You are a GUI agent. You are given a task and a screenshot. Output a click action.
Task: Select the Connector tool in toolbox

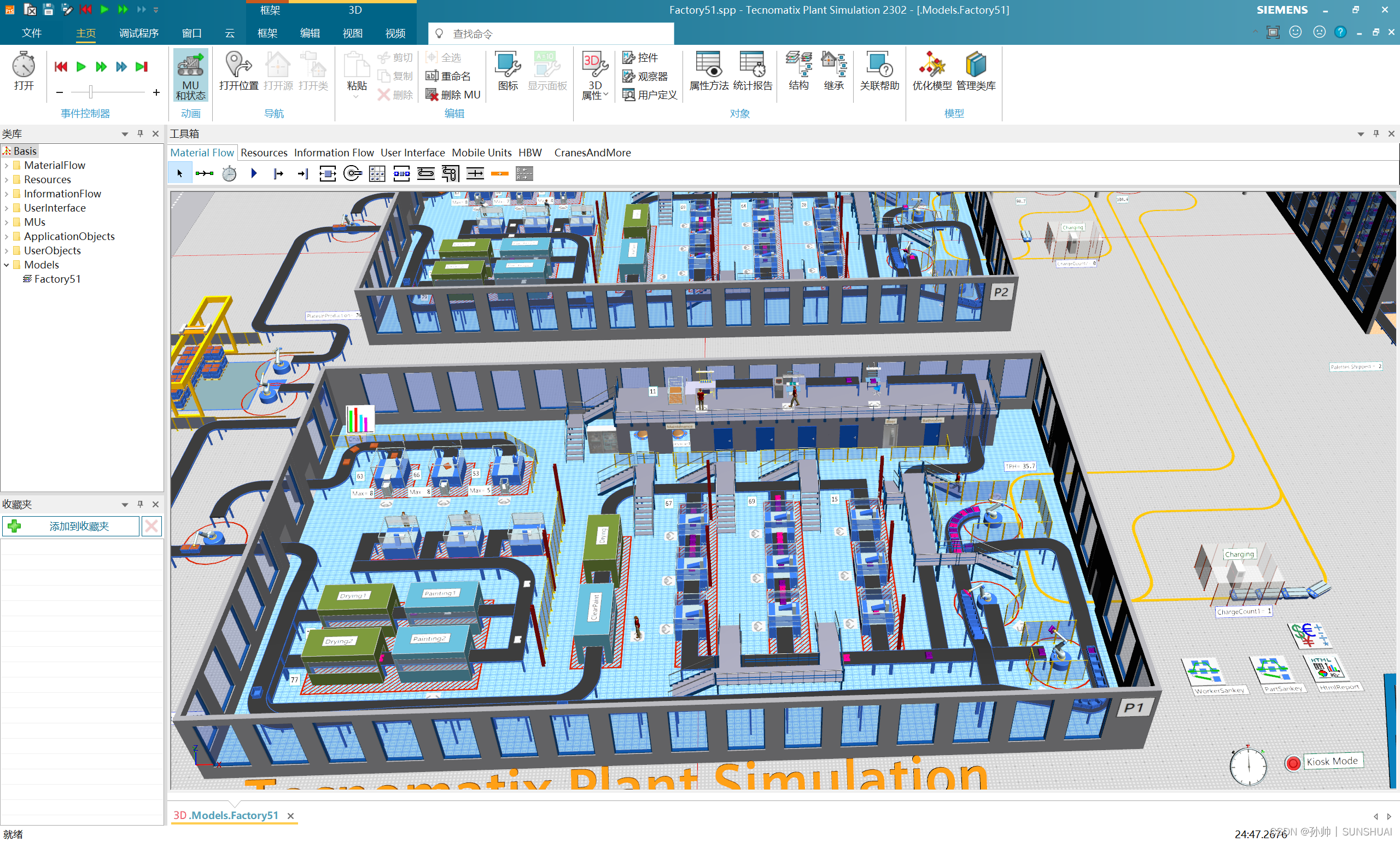coord(205,174)
